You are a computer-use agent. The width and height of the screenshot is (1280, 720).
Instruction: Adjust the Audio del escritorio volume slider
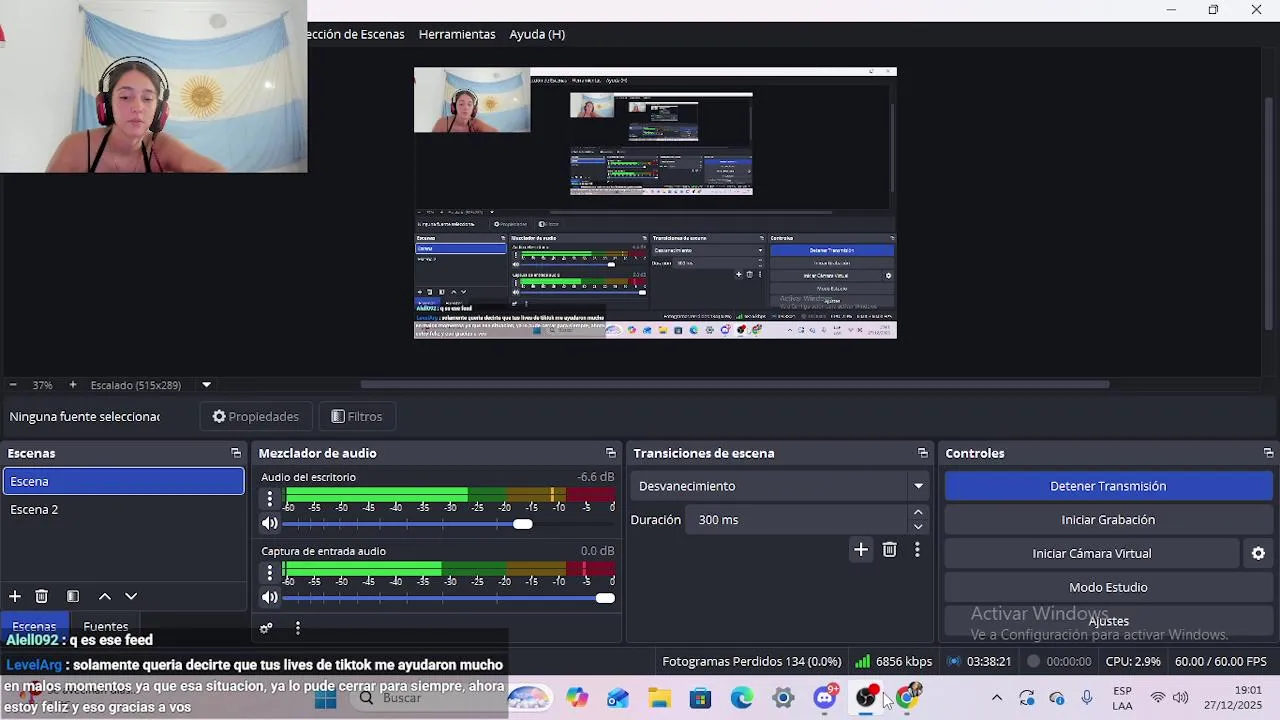(x=448, y=524)
